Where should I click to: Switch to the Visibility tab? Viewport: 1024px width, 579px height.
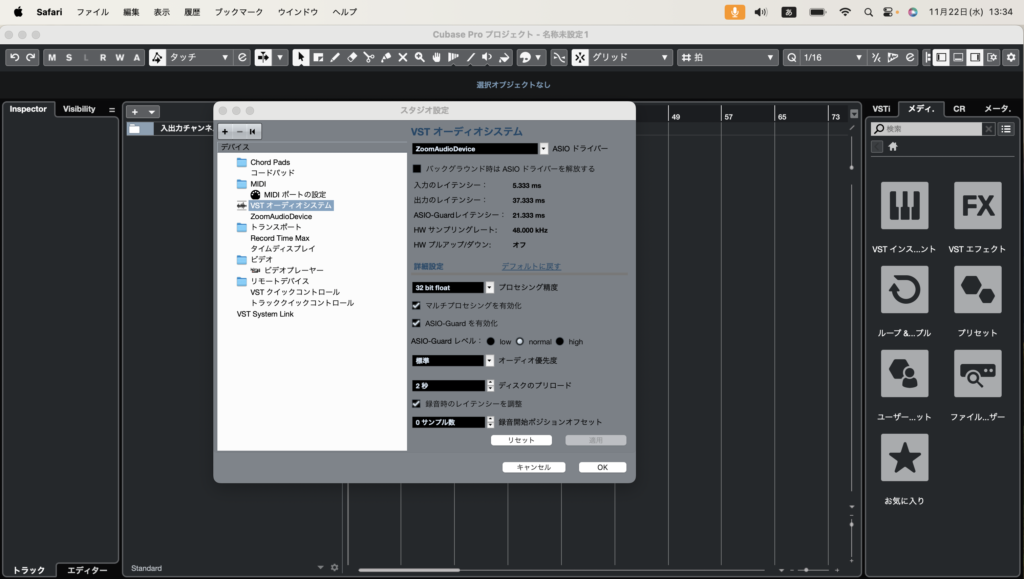(79, 109)
